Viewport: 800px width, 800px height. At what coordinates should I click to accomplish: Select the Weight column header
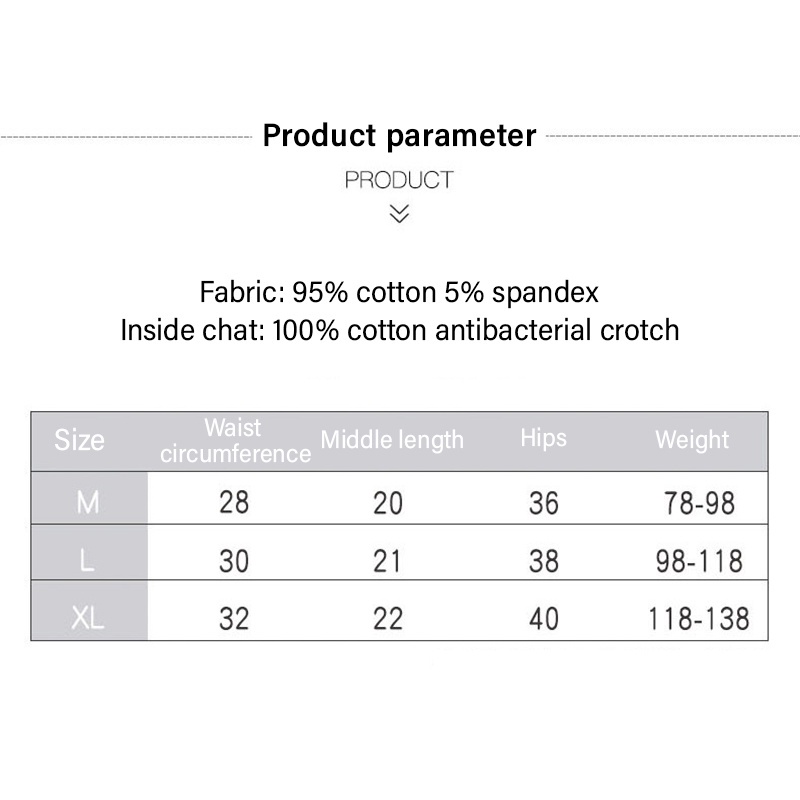coord(692,440)
